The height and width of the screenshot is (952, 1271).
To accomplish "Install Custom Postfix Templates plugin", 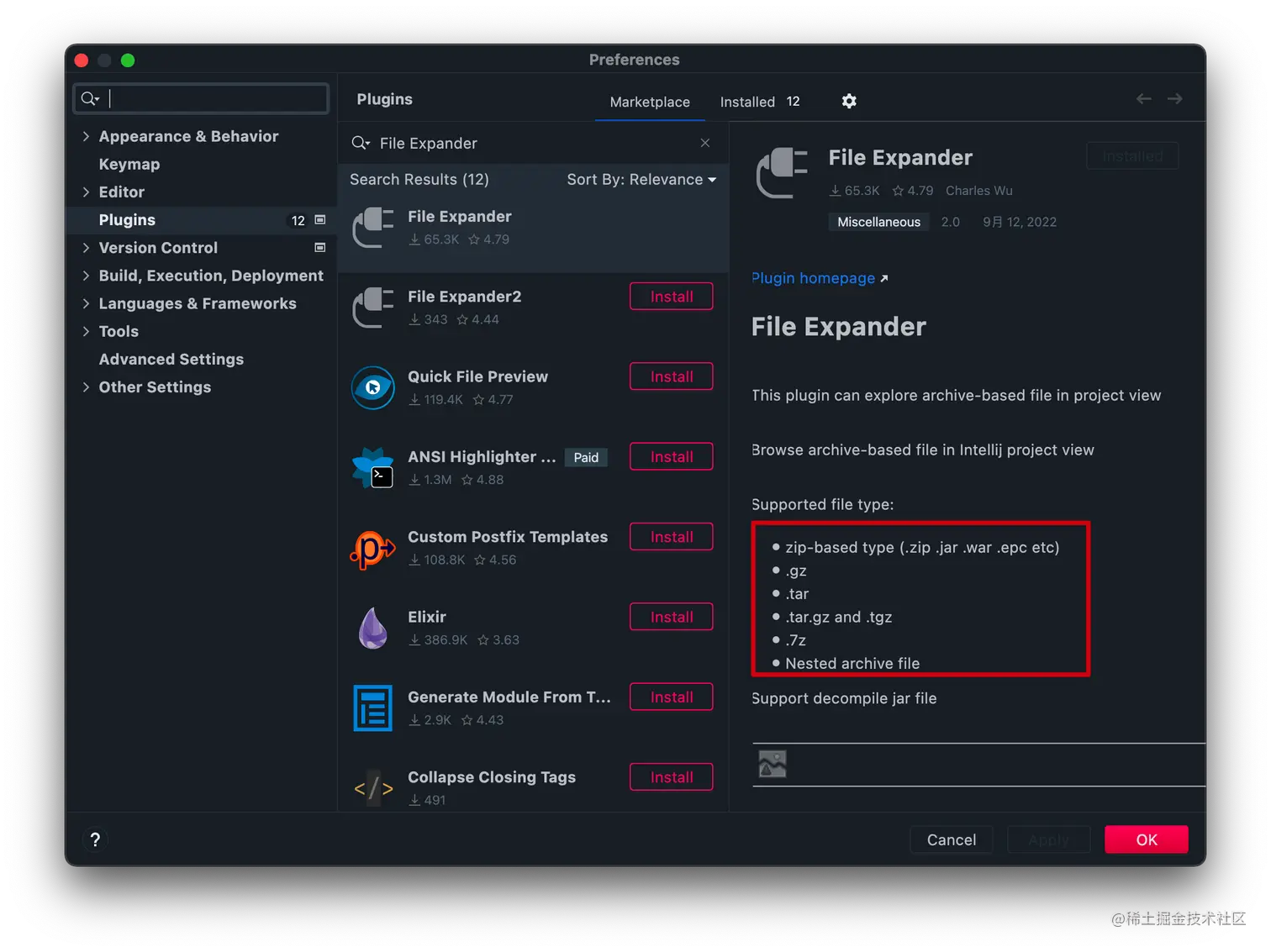I will 672,536.
